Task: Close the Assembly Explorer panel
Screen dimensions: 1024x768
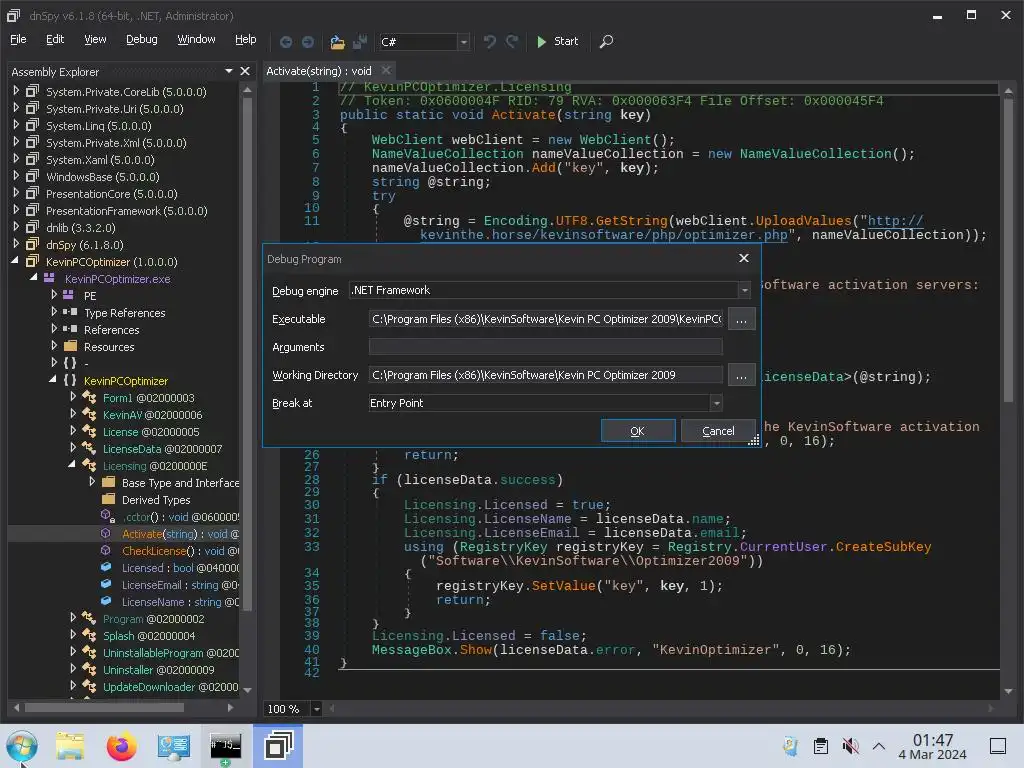Action: 245,71
